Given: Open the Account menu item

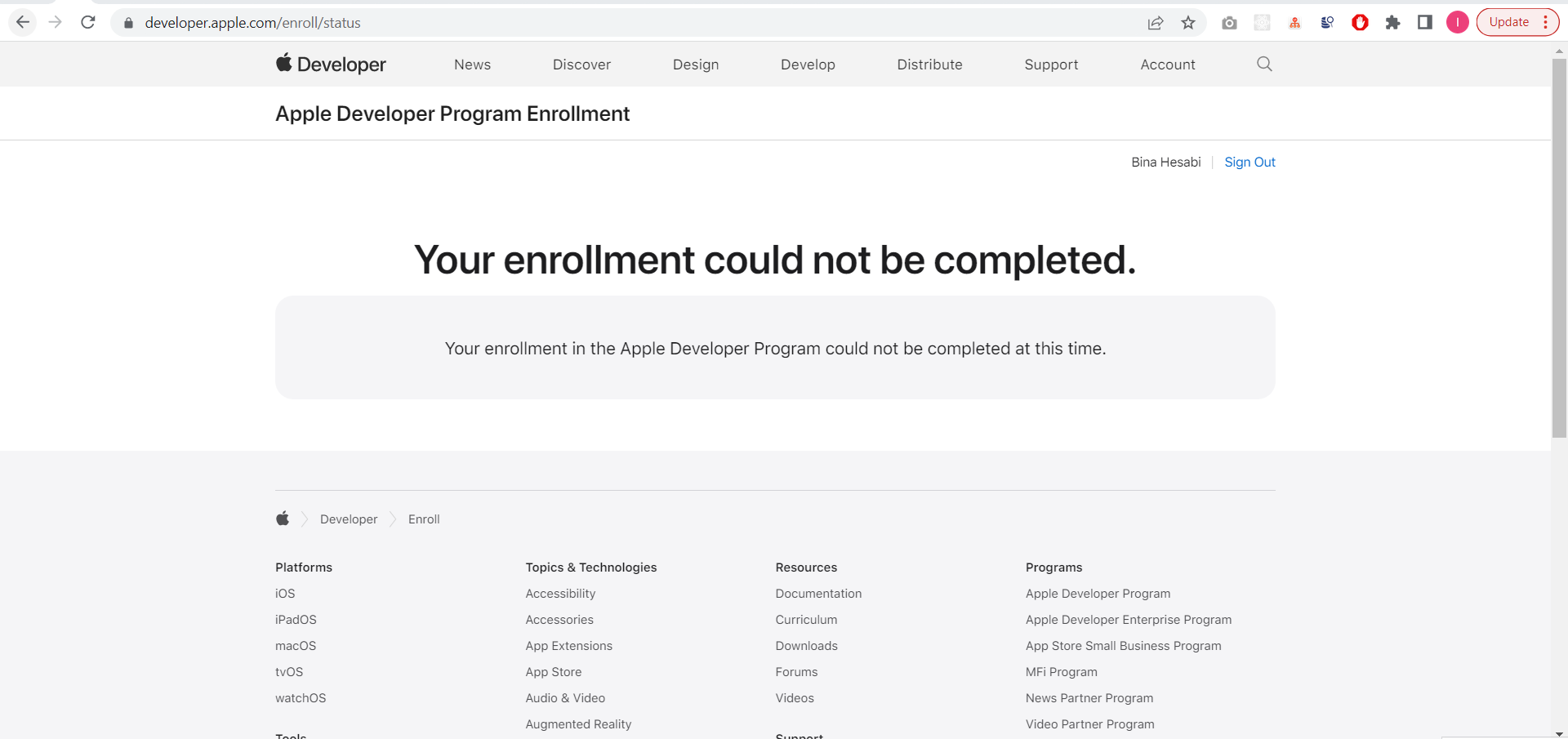Looking at the screenshot, I should pos(1167,65).
